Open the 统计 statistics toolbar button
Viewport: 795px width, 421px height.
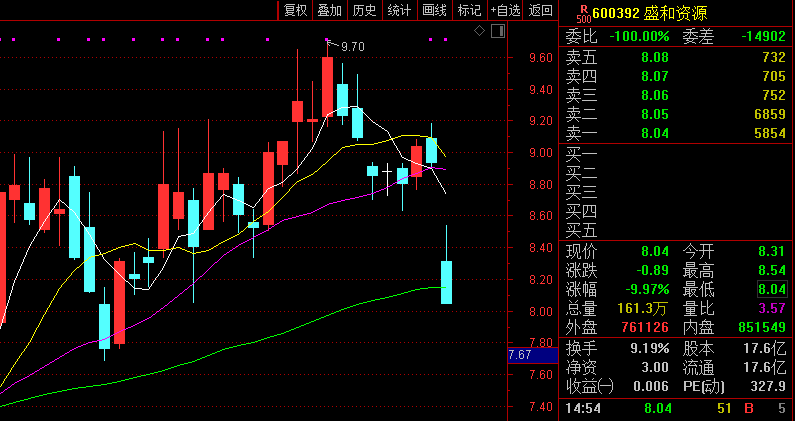point(399,10)
